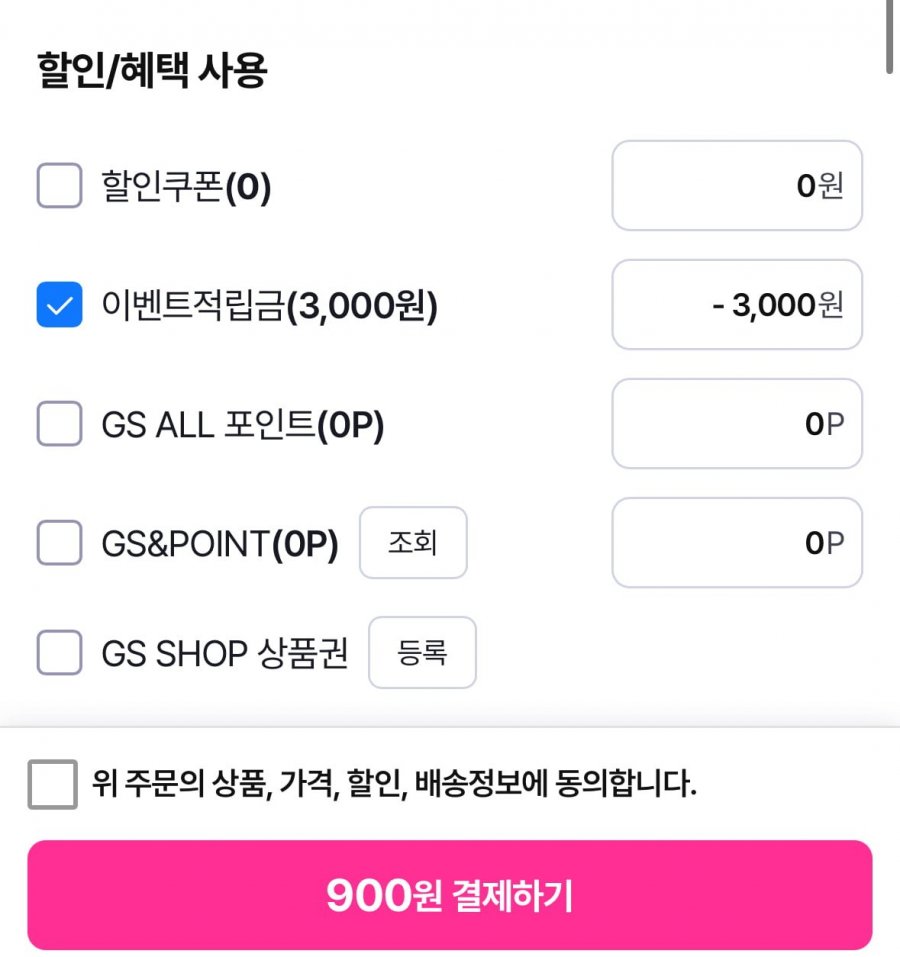The image size is (900, 957).
Task: Tick the GS&POINT checkbox
Action: tap(59, 543)
